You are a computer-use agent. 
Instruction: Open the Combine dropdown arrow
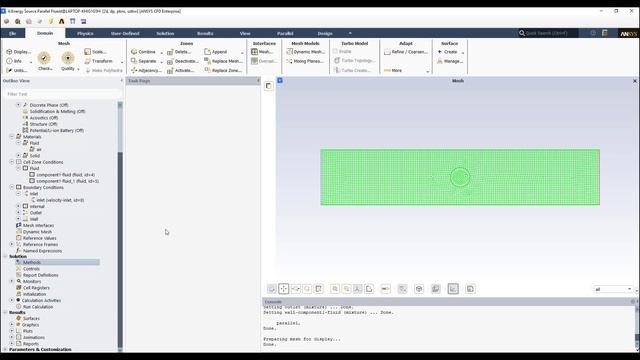tap(161, 52)
